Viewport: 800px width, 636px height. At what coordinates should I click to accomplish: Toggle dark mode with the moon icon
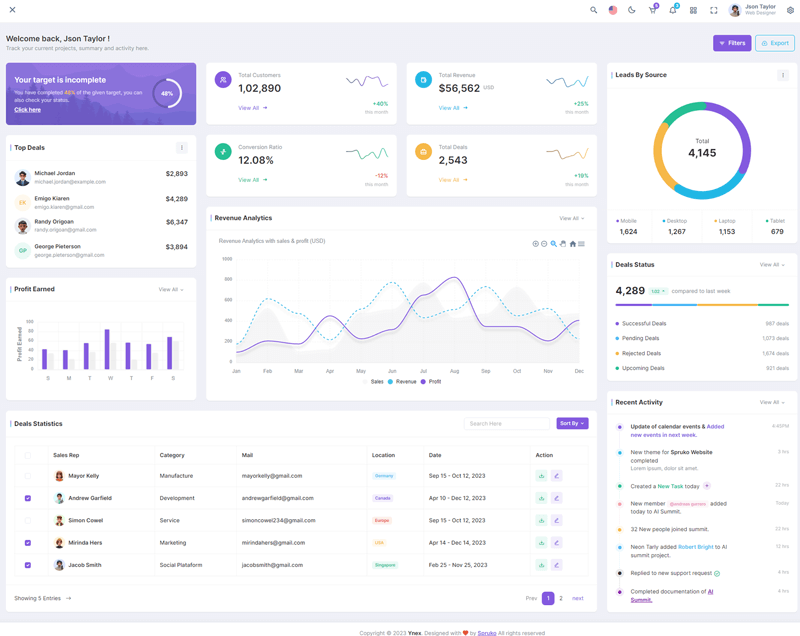632,10
